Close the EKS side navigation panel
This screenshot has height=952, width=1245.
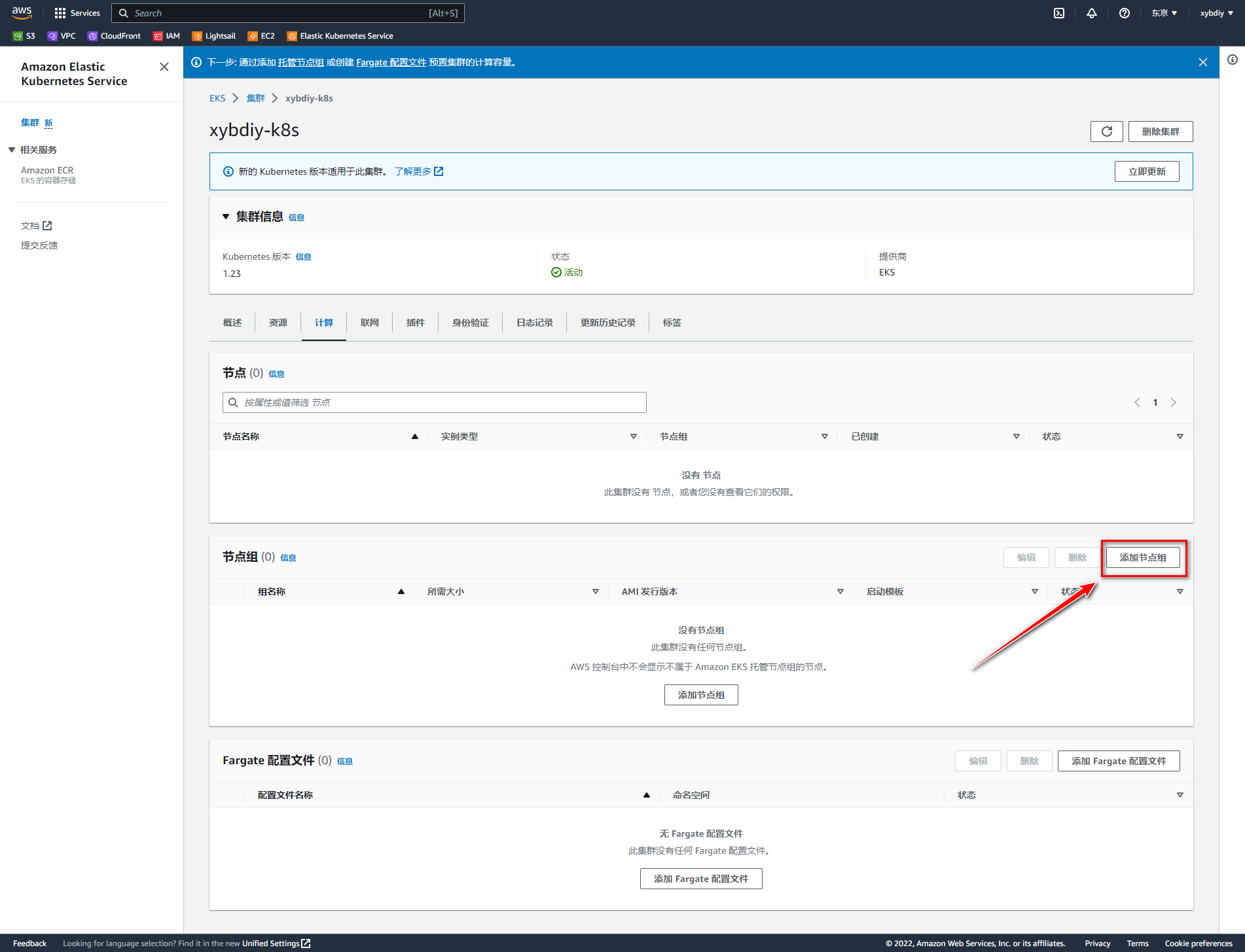click(x=164, y=67)
